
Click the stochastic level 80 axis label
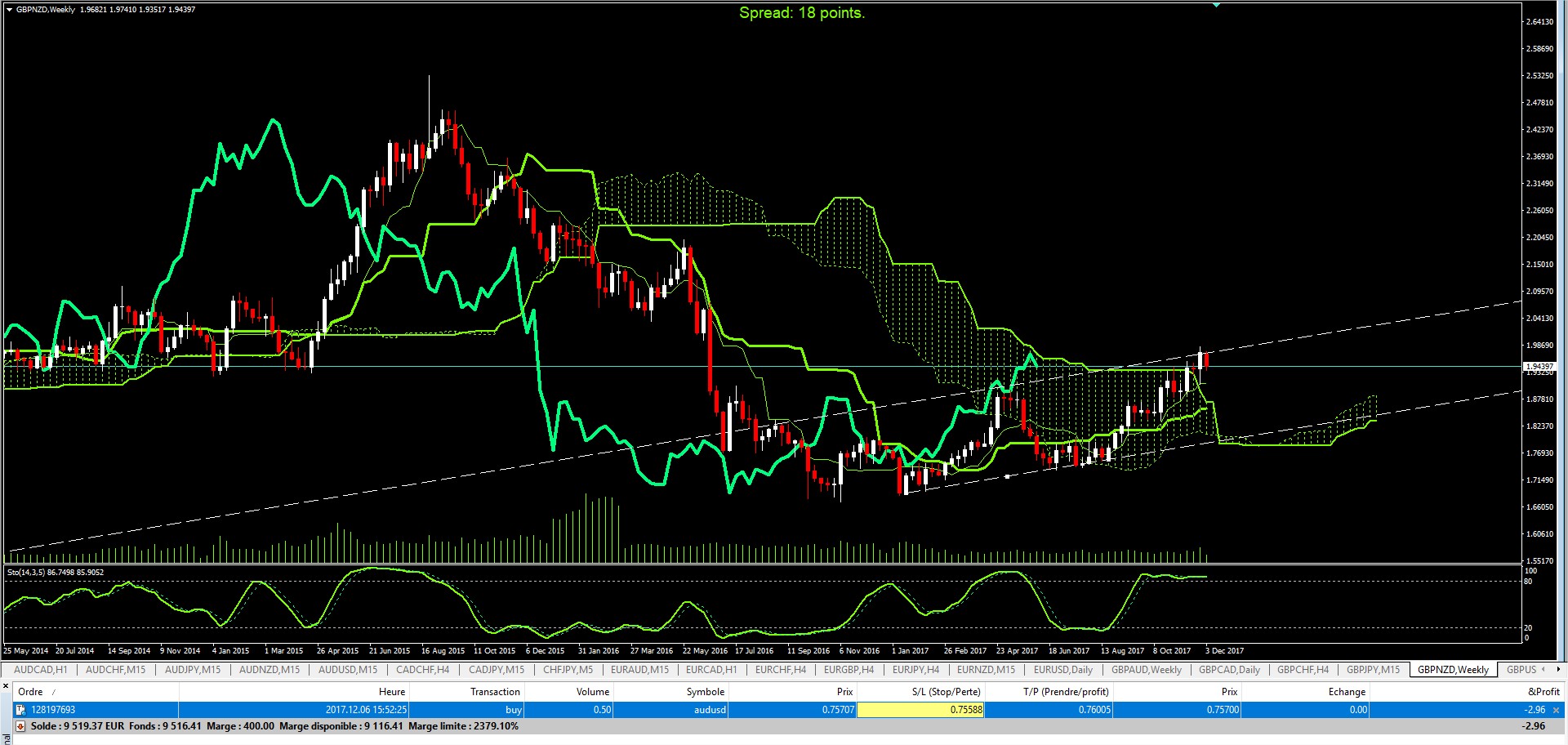(1528, 582)
